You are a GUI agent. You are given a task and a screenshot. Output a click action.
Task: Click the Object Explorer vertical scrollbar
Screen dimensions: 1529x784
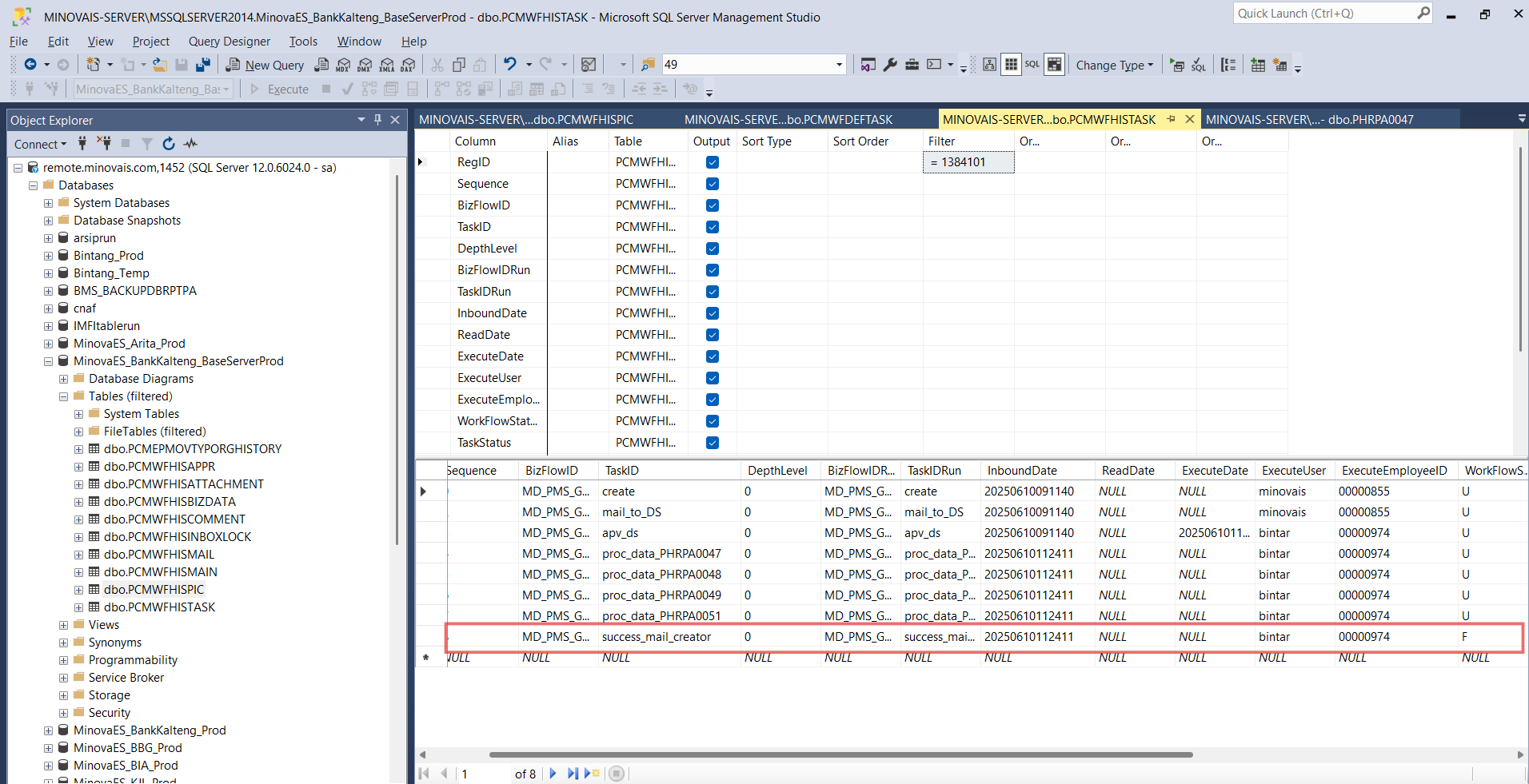pyautogui.click(x=397, y=360)
